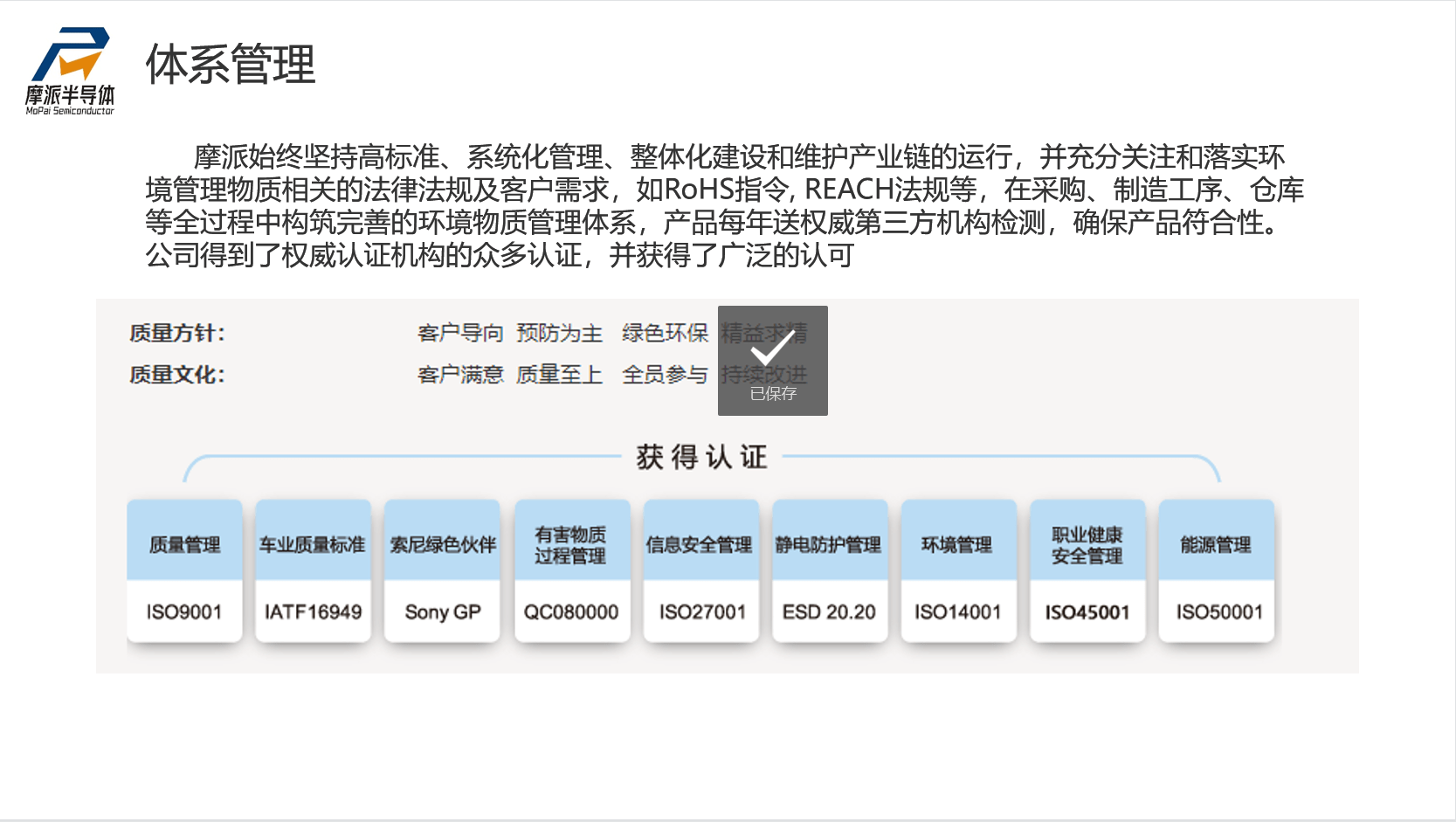
Task: Select the 绿色环保 text
Action: (665, 333)
